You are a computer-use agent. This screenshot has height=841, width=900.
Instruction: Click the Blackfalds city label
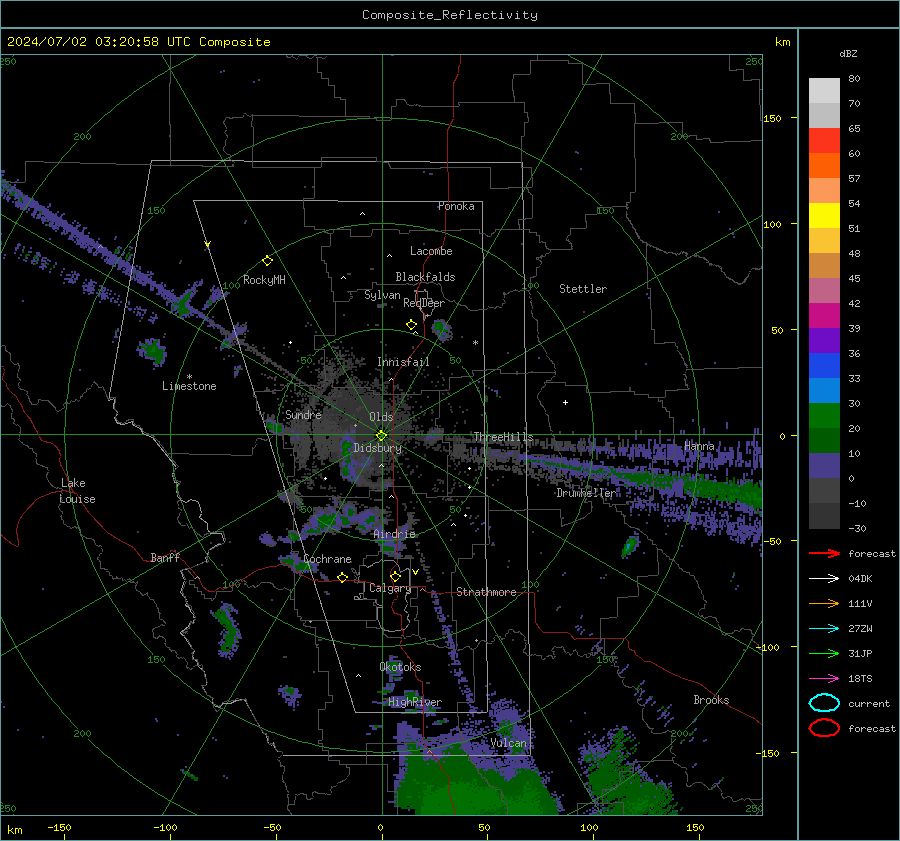pos(425,277)
